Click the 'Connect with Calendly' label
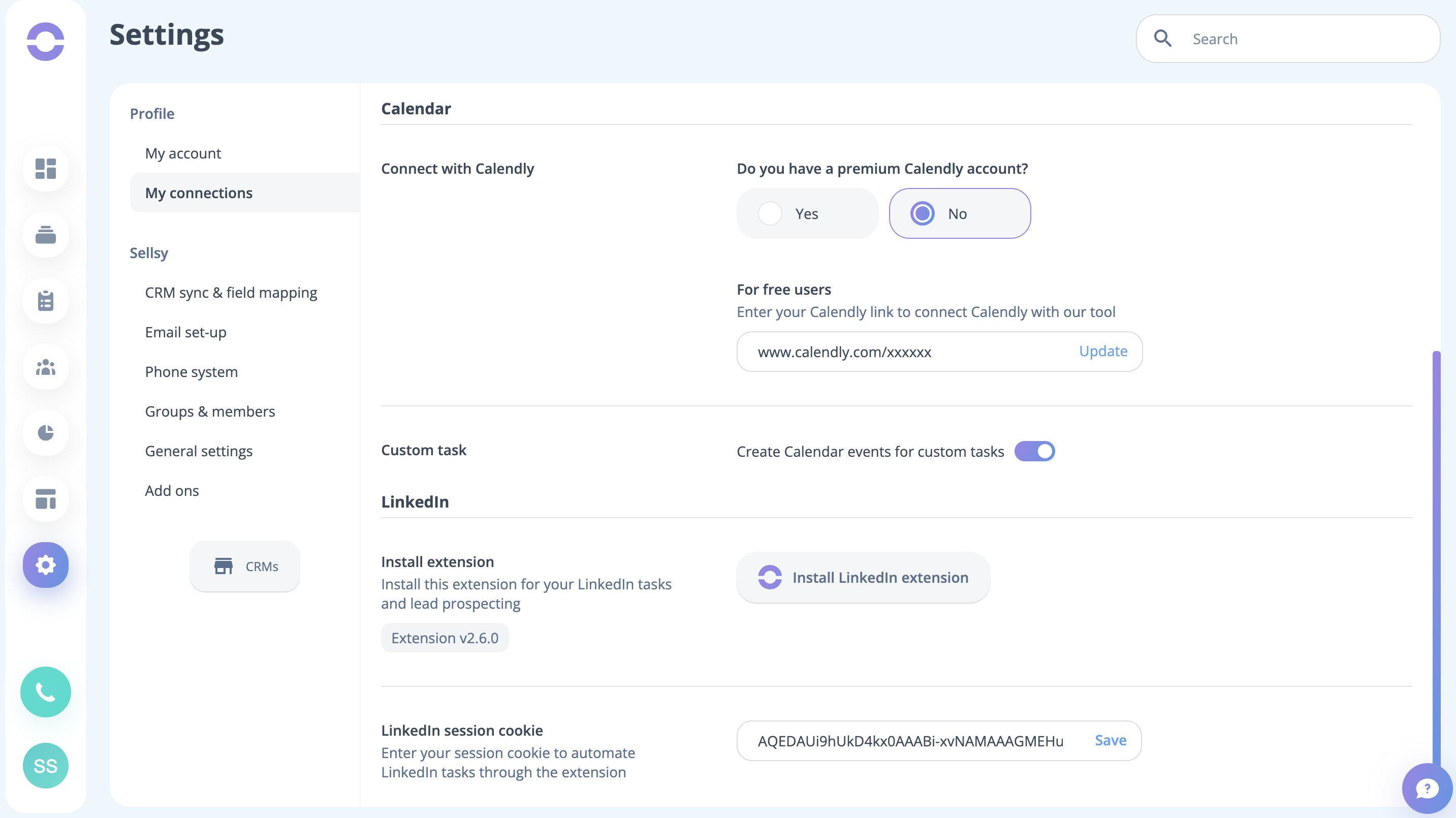The height and width of the screenshot is (818, 1456). (x=458, y=169)
